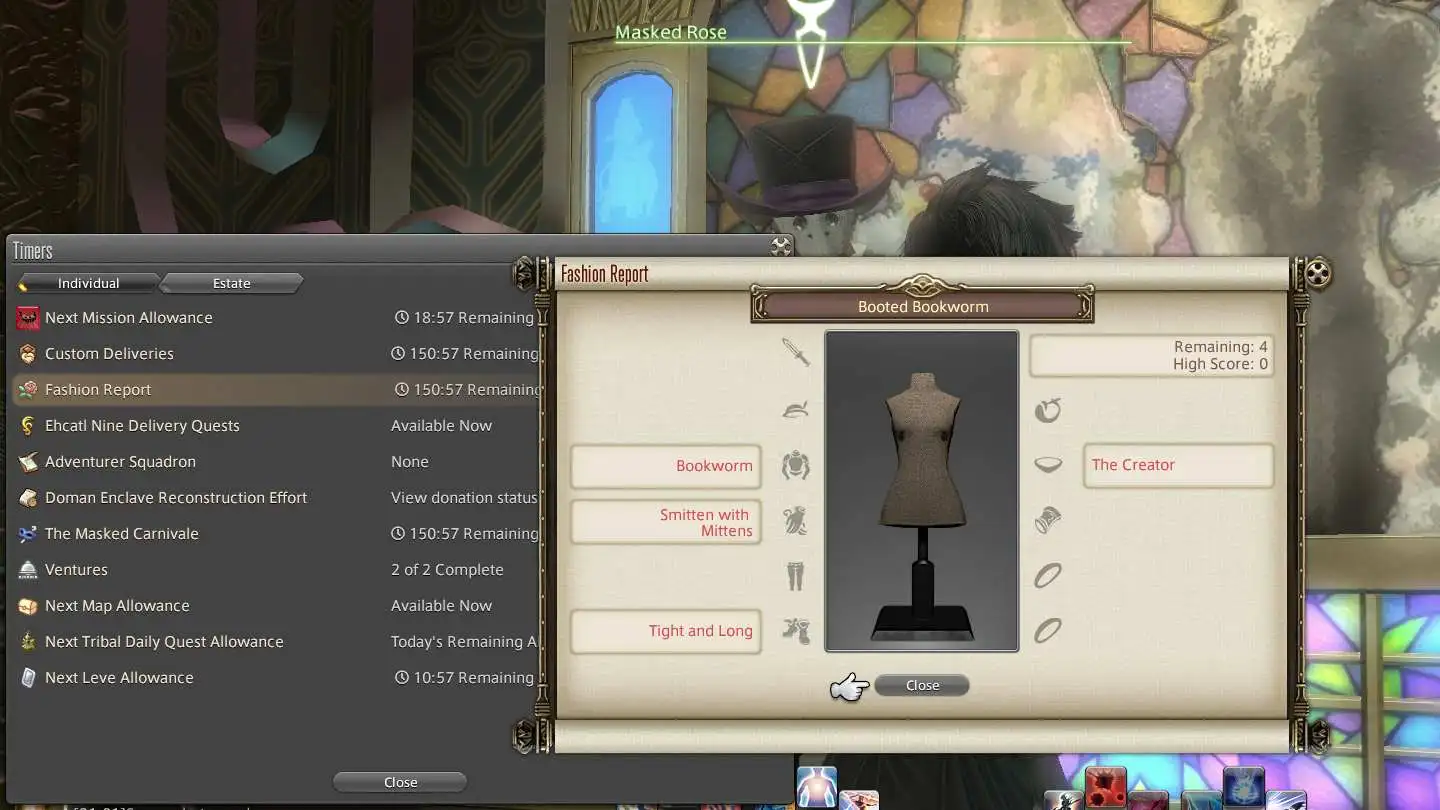Click the Doman Enclave Reconstruction Effort icon

[28, 498]
